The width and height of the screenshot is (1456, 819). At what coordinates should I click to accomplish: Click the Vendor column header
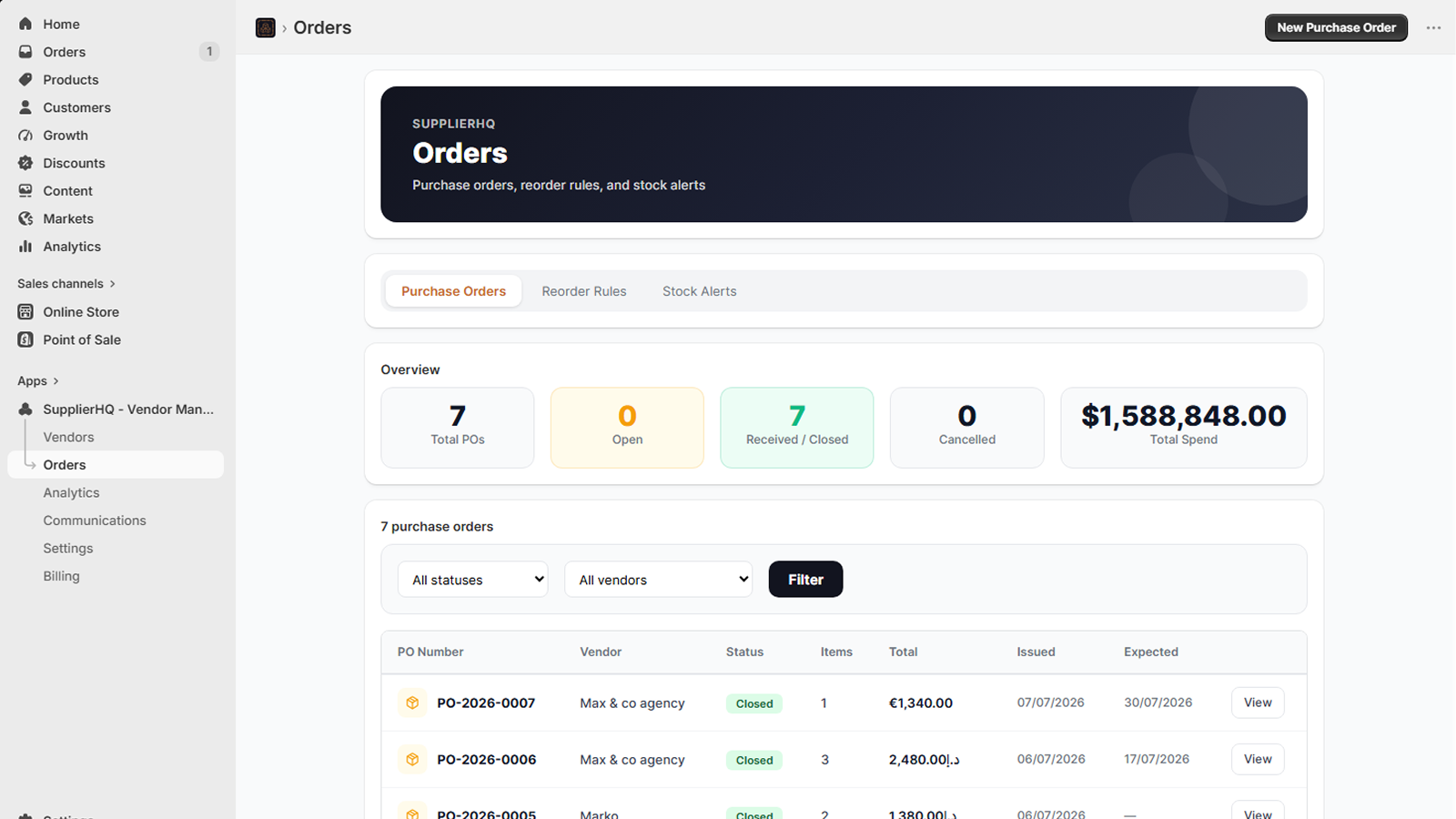[x=601, y=652]
